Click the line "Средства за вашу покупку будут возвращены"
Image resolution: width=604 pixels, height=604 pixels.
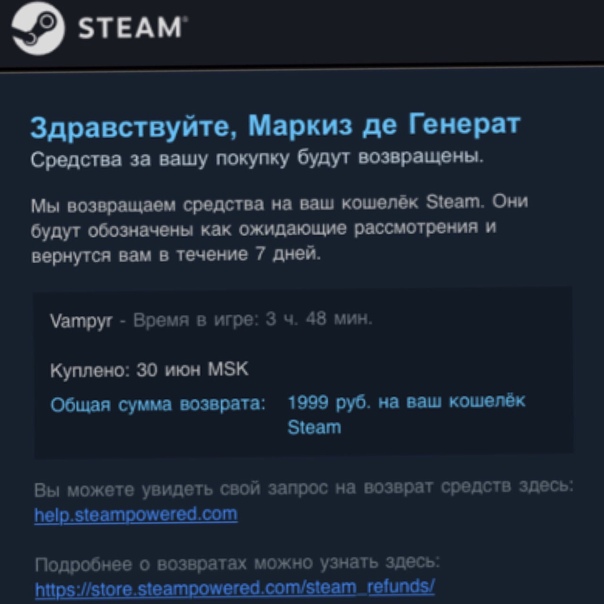(257, 158)
